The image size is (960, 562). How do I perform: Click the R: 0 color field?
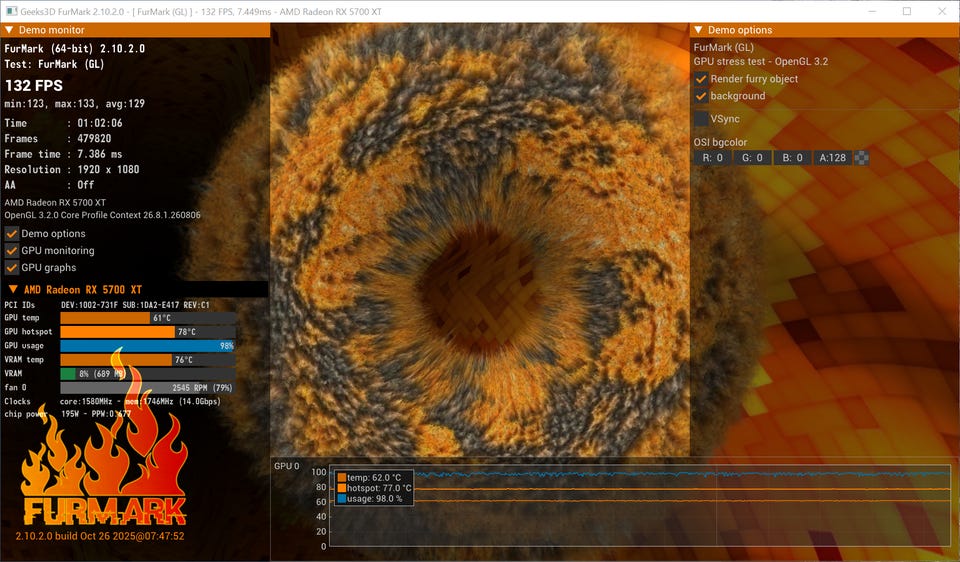pos(713,158)
